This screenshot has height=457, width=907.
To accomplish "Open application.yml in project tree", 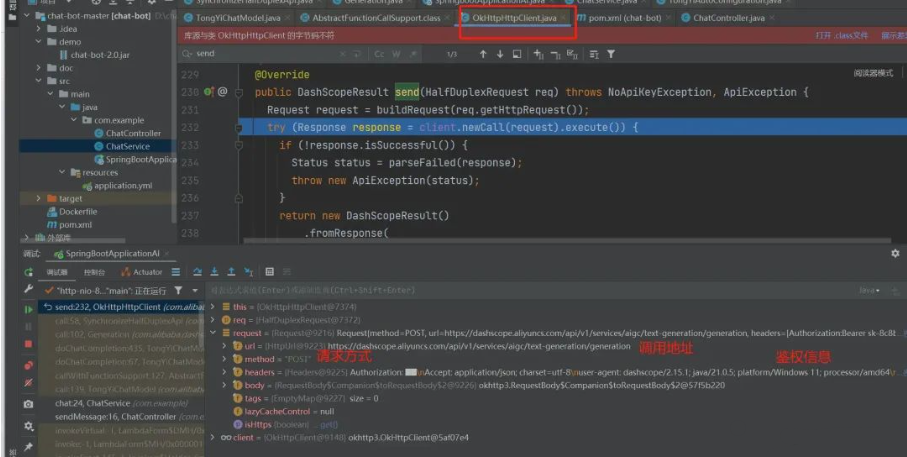I will pos(117,186).
